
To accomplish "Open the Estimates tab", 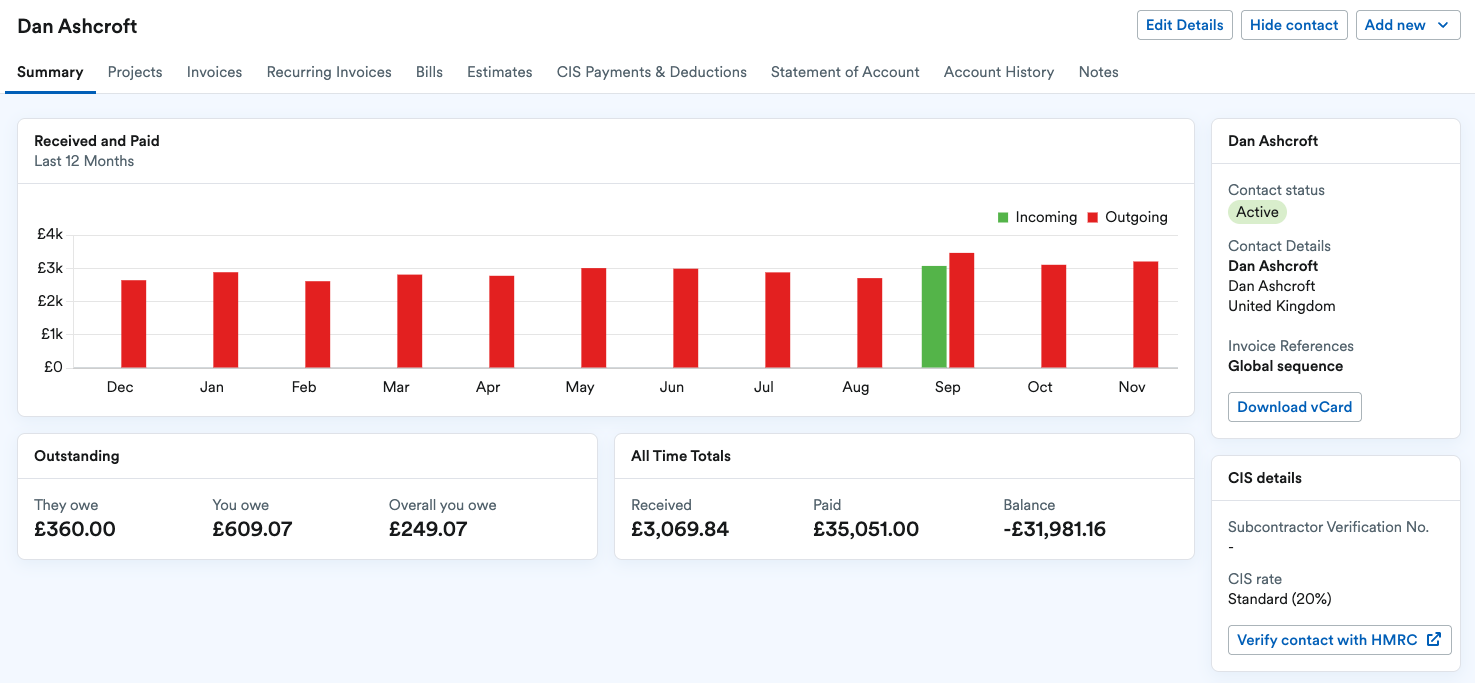I will [500, 72].
